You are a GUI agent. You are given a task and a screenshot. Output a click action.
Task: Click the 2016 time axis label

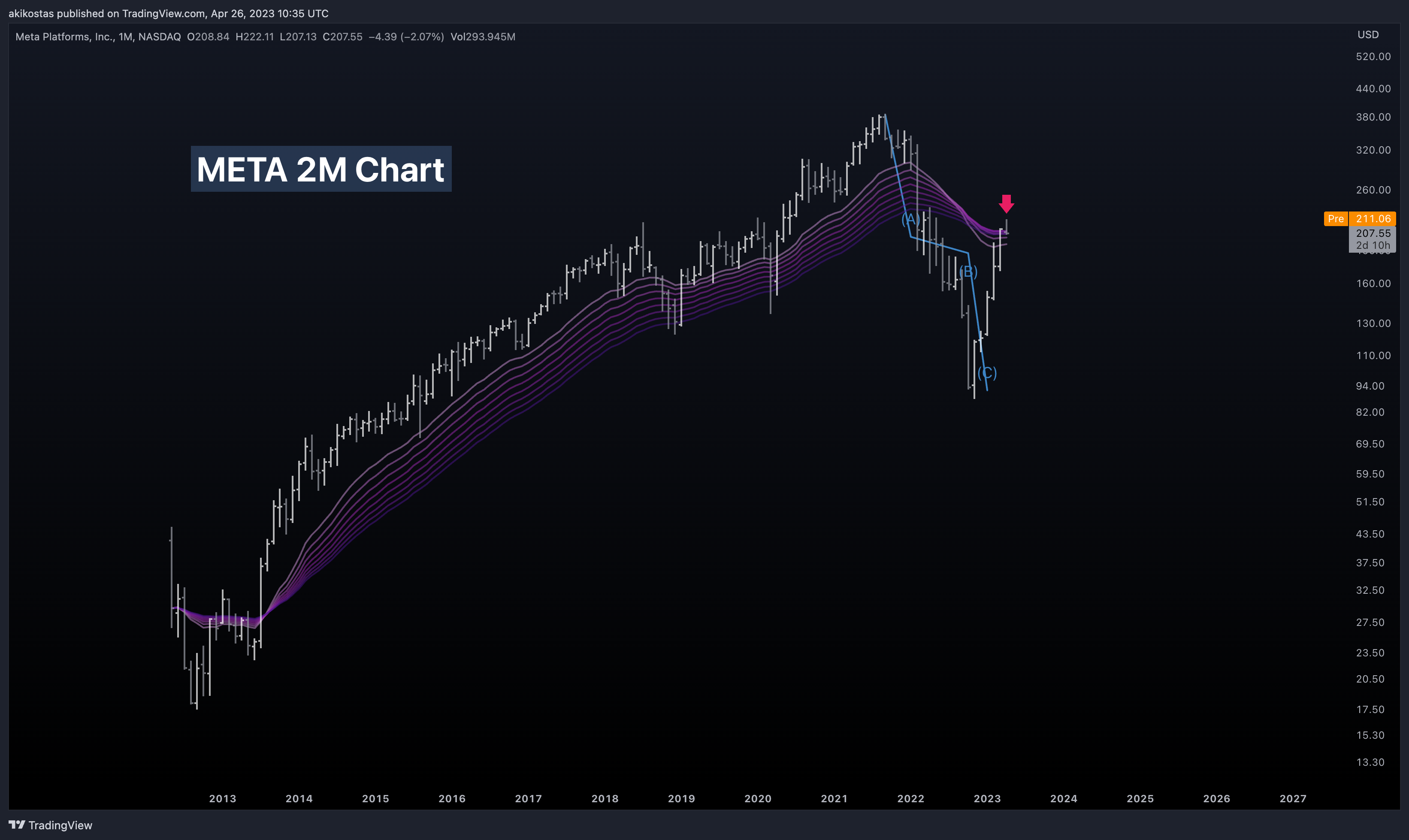(x=452, y=798)
